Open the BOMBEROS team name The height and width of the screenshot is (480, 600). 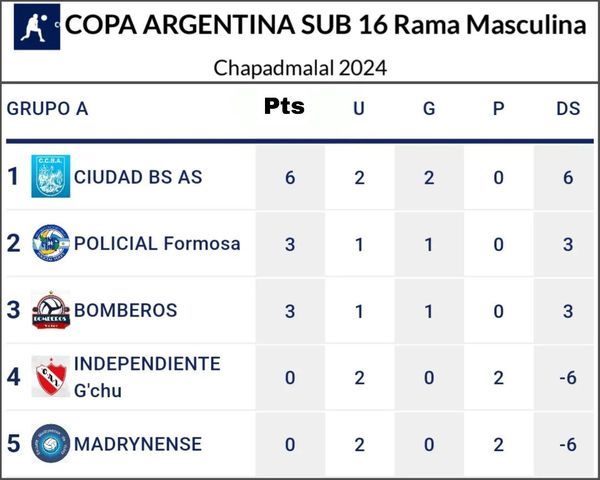pos(125,310)
